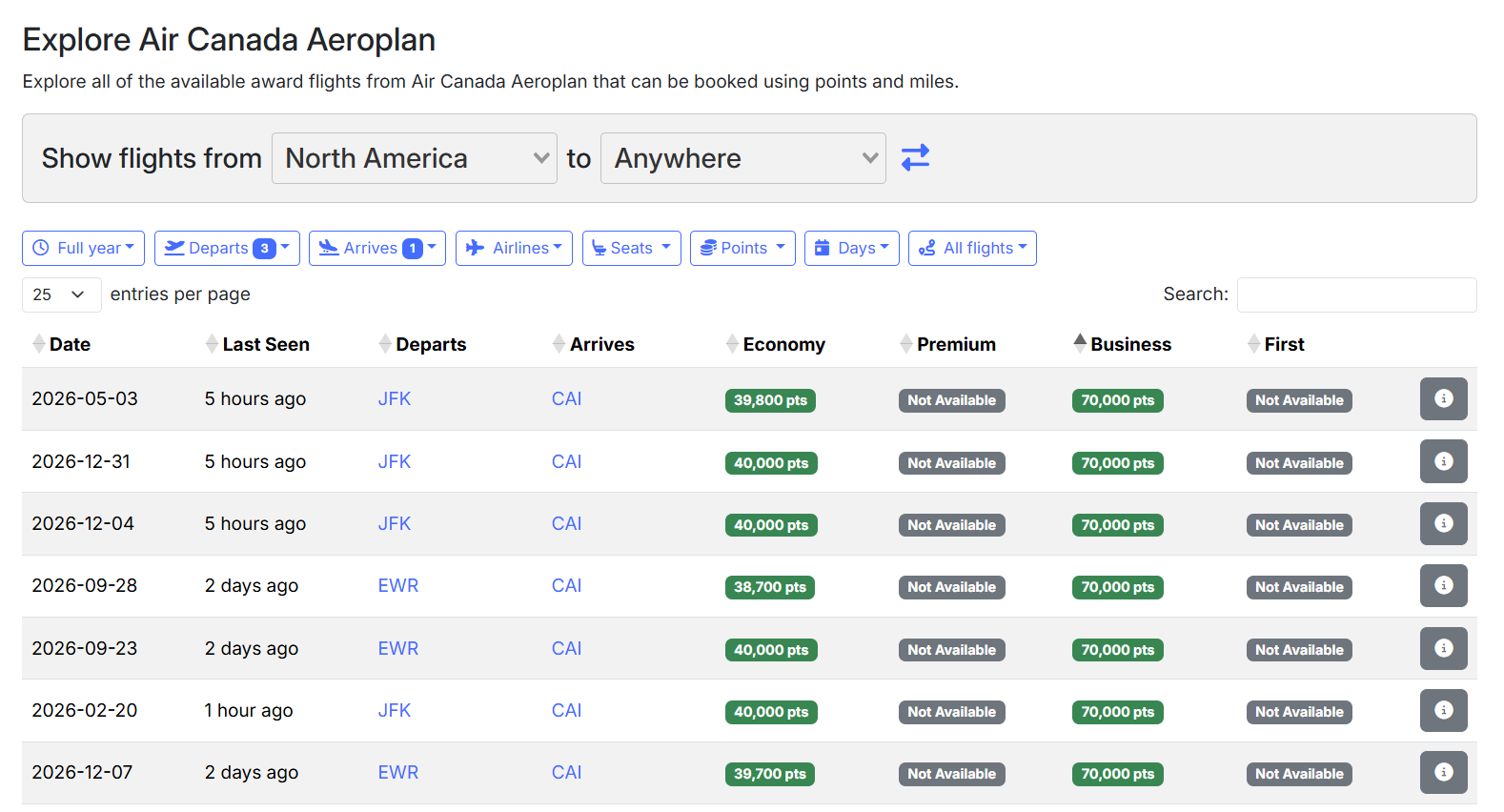This screenshot has width=1504, height=812.
Task: Swap origin and destination with arrows icon
Action: click(x=915, y=157)
